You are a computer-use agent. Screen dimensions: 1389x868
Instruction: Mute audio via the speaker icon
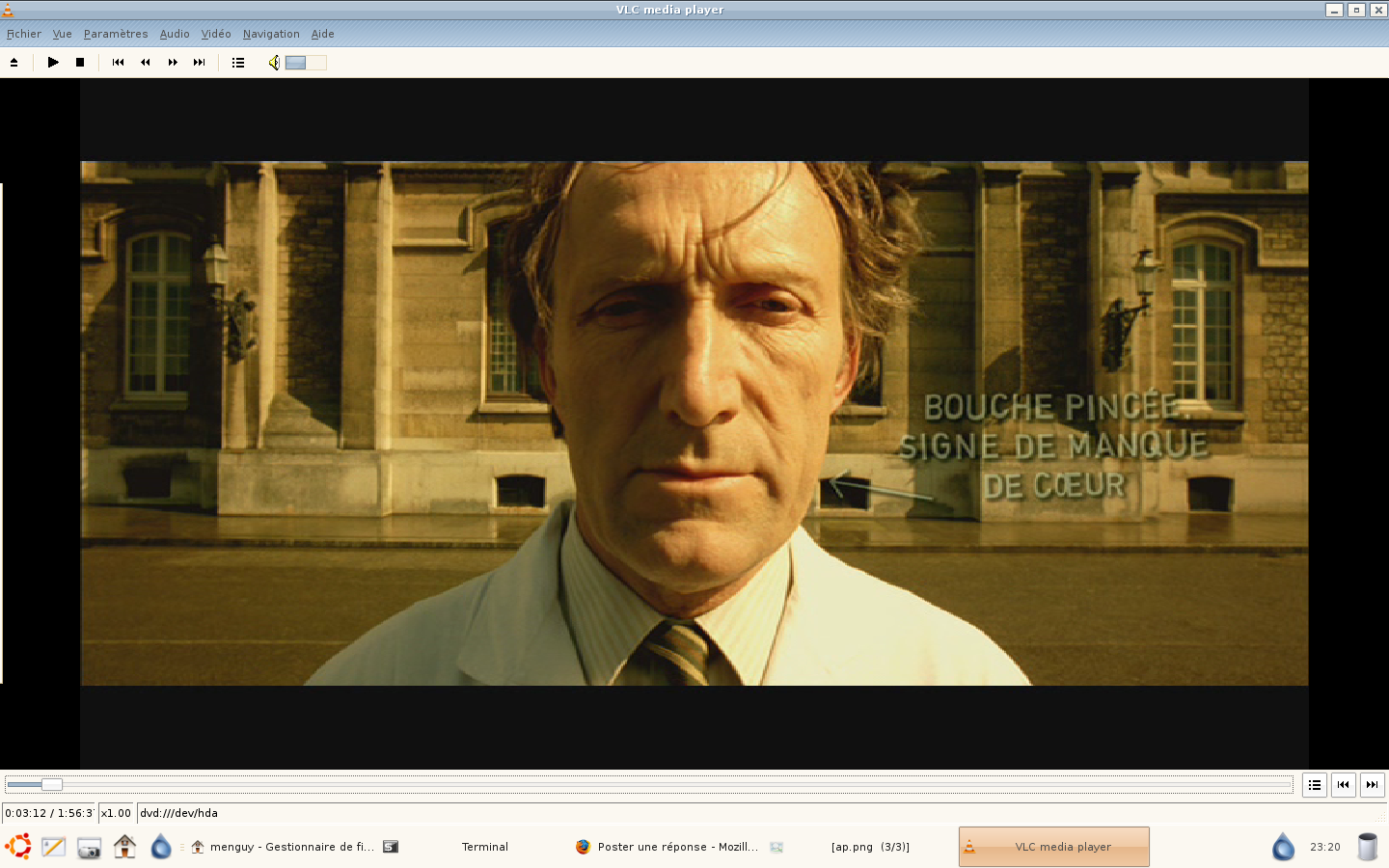pyautogui.click(x=274, y=63)
